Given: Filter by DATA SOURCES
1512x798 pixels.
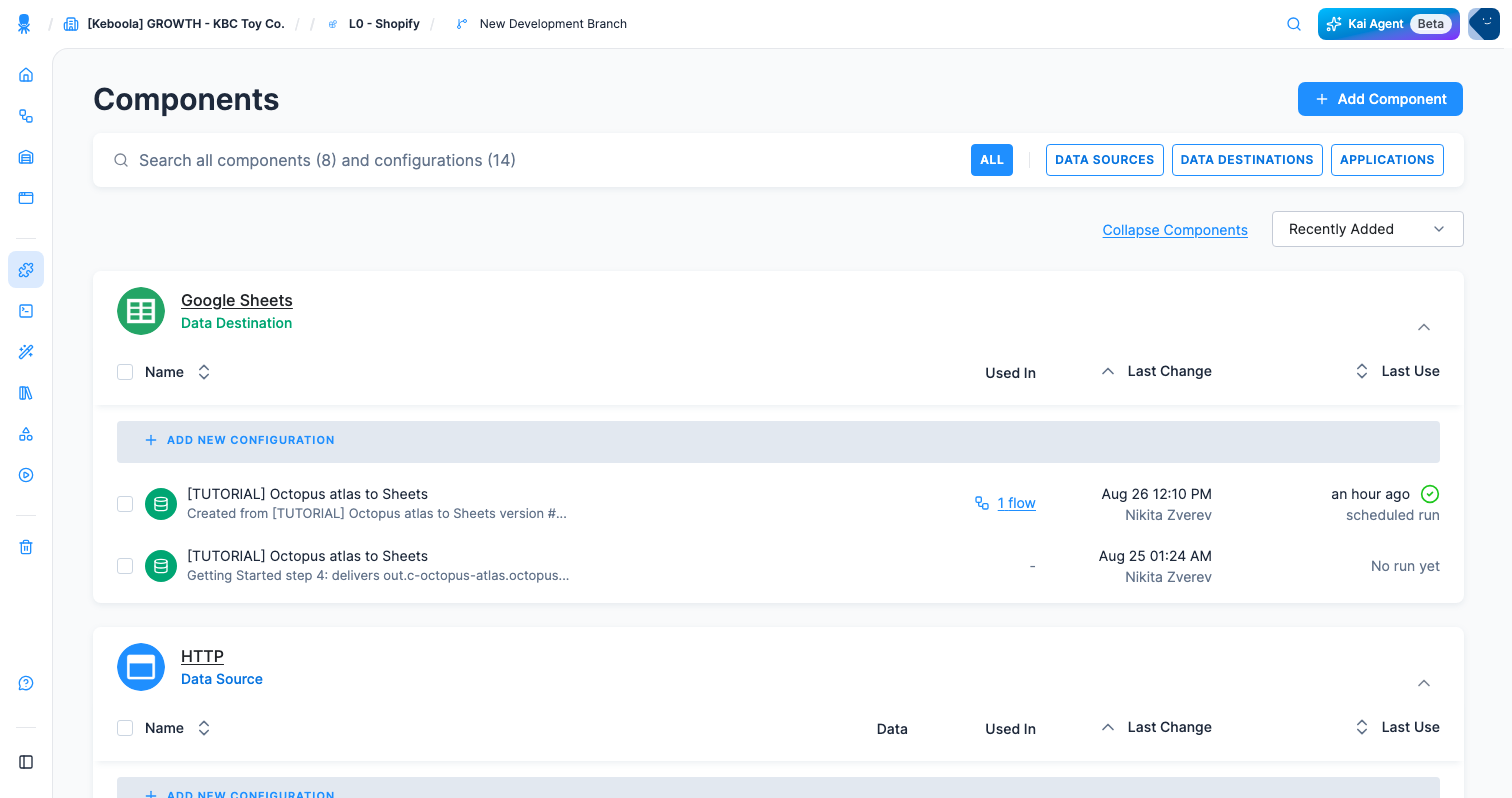Looking at the screenshot, I should tap(1105, 160).
